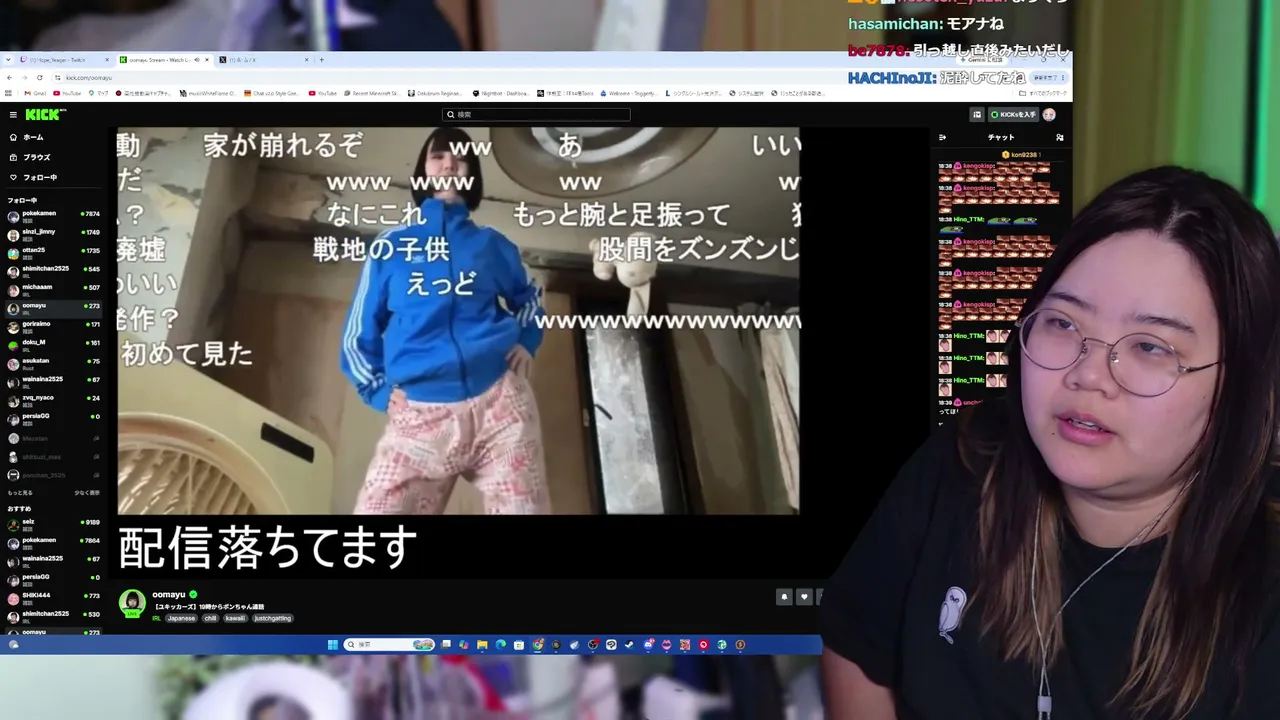
Task: Open the Nightbot - Dashboard bookmark
Action: [x=501, y=93]
